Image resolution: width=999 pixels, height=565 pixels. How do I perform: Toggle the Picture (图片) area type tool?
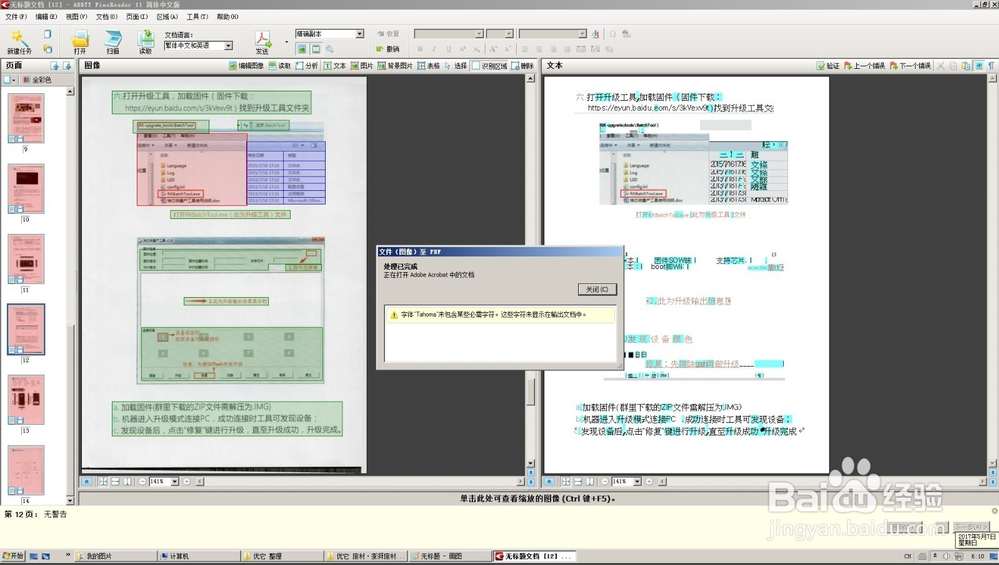(x=362, y=66)
